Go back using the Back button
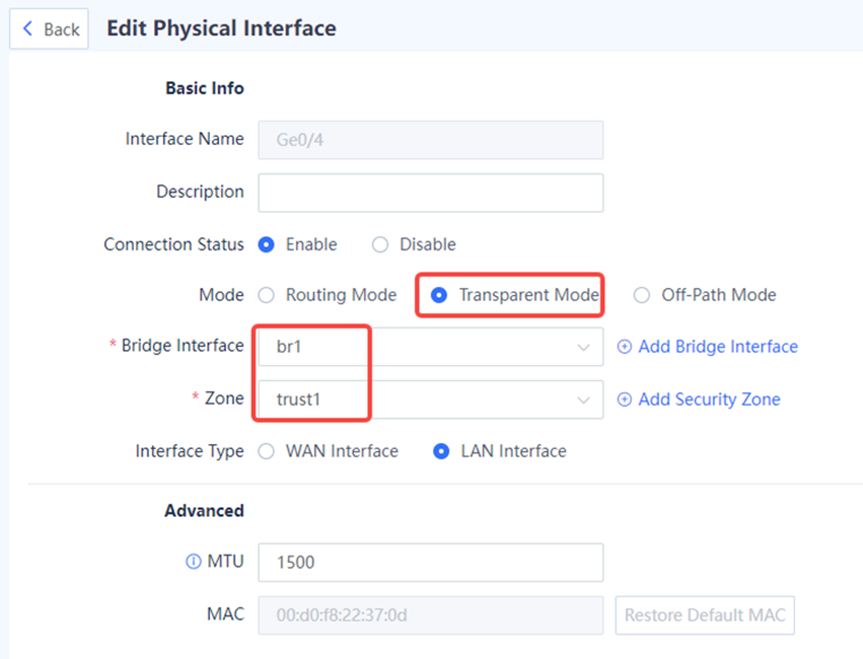The width and height of the screenshot is (863, 659). tap(49, 29)
